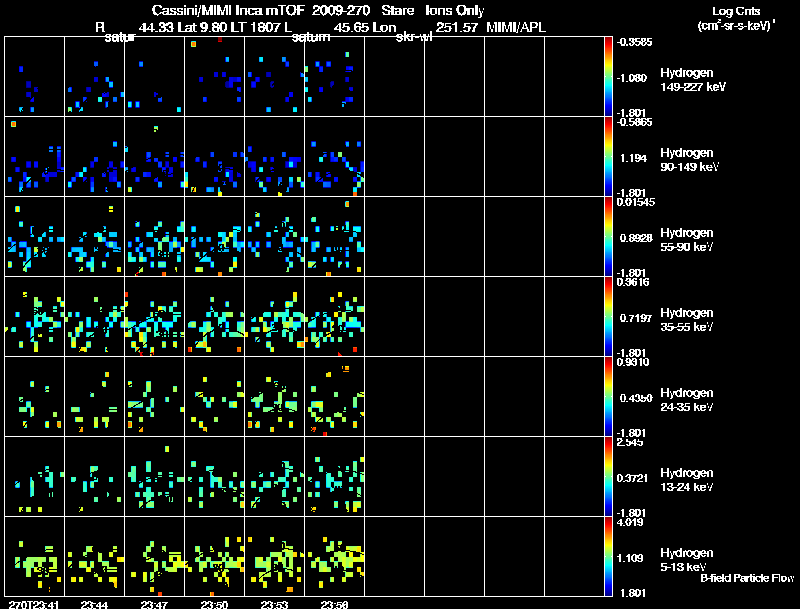Click the Hydrogen 90-149 keV color bar
Image resolution: width=800 pixels, height=609 pixels.
click(x=608, y=157)
